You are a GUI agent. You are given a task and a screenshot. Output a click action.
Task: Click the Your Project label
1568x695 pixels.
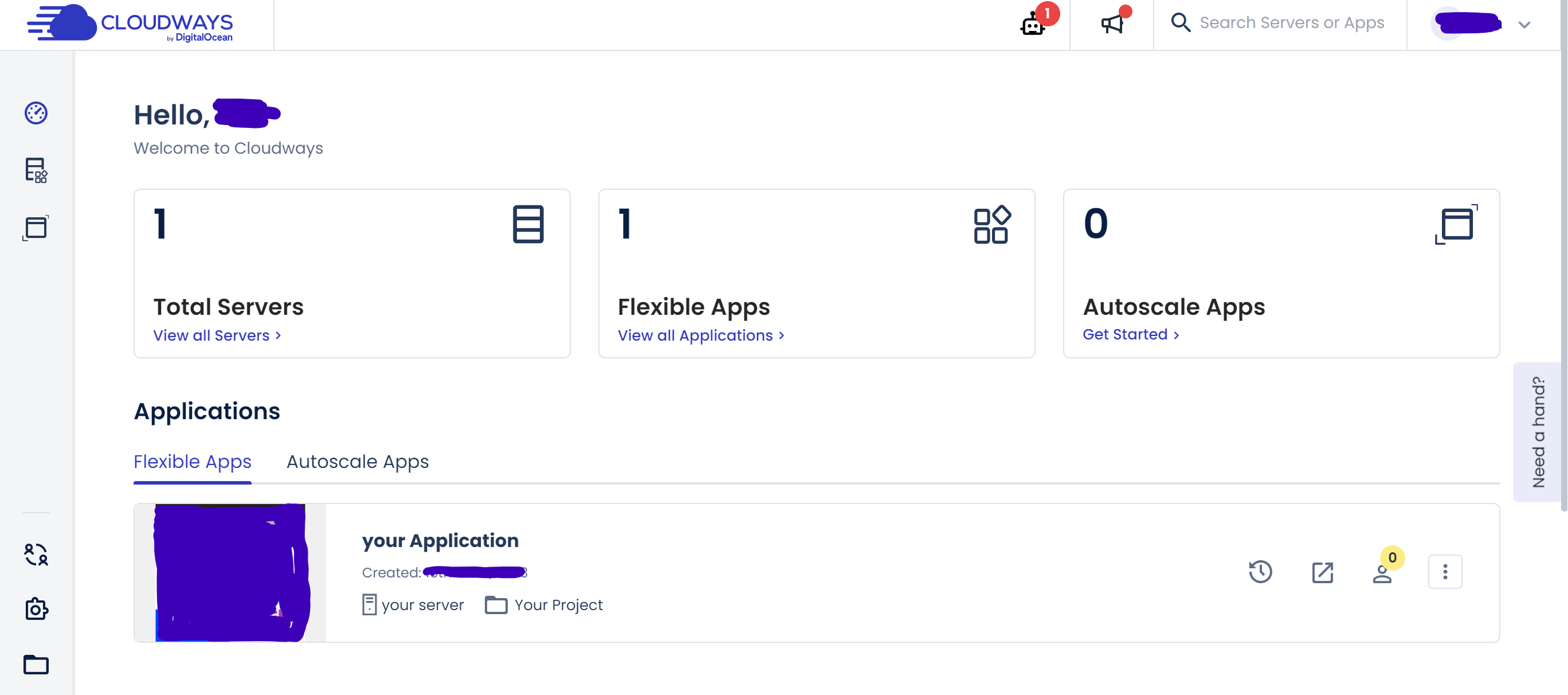pyautogui.click(x=559, y=605)
